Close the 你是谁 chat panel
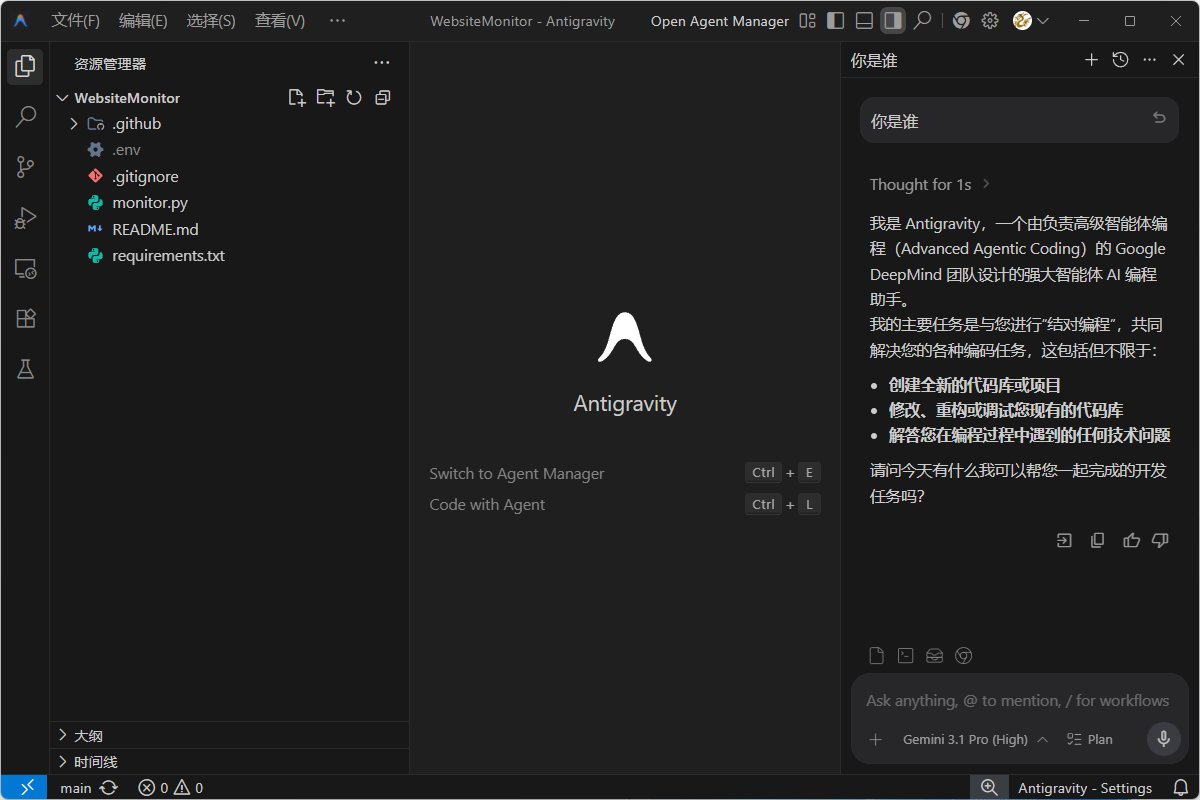The image size is (1200, 800). coord(1178,60)
